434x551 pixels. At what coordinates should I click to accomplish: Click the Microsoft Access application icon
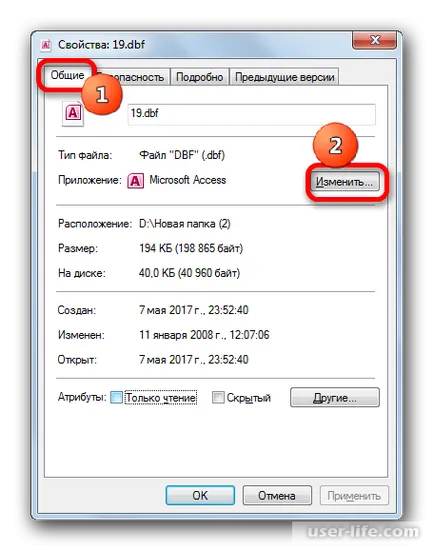point(136,181)
